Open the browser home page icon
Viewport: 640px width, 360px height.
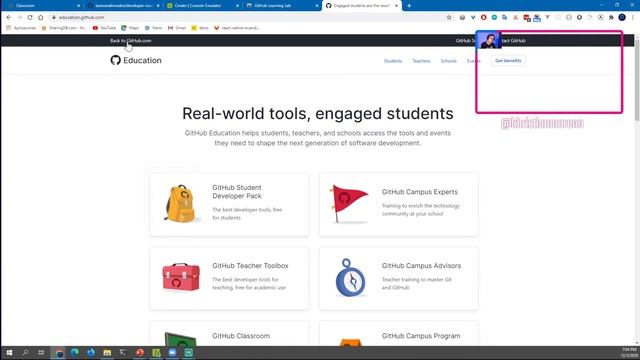tap(40, 18)
